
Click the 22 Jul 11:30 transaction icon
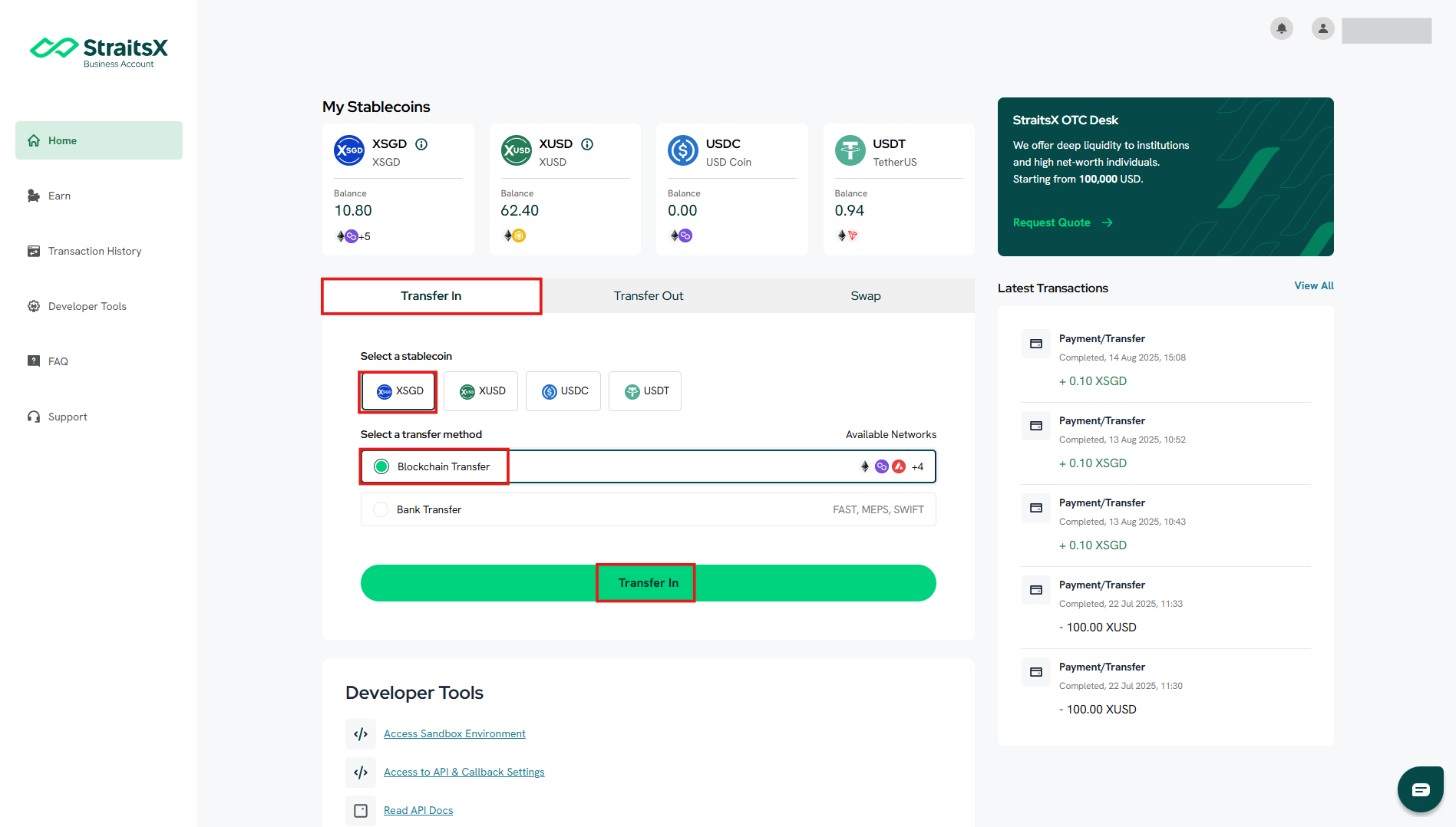point(1036,672)
